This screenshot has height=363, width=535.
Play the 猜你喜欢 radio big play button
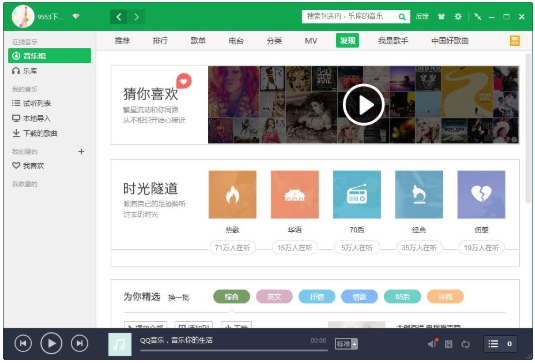click(x=364, y=105)
